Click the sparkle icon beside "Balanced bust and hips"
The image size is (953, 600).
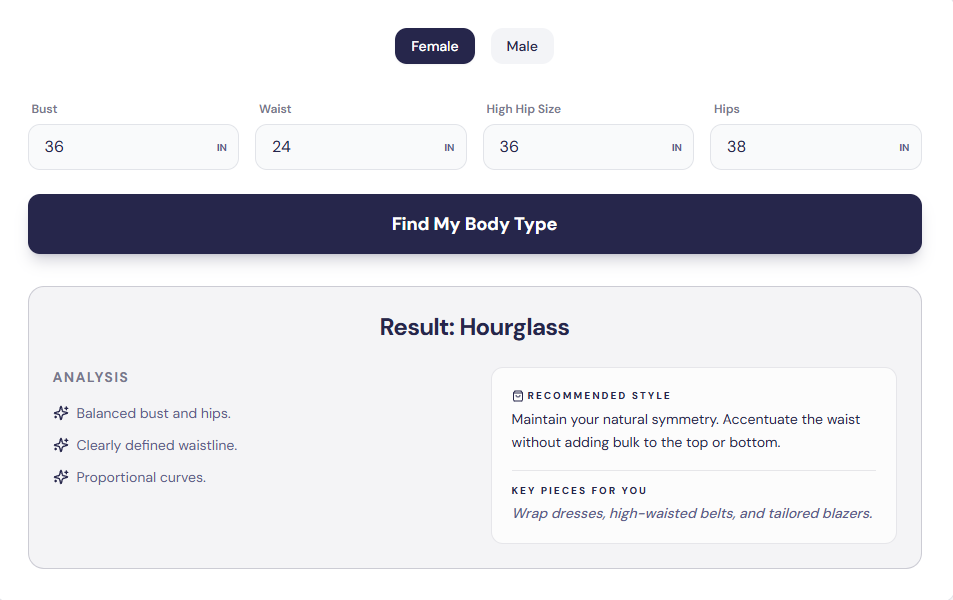(x=62, y=412)
